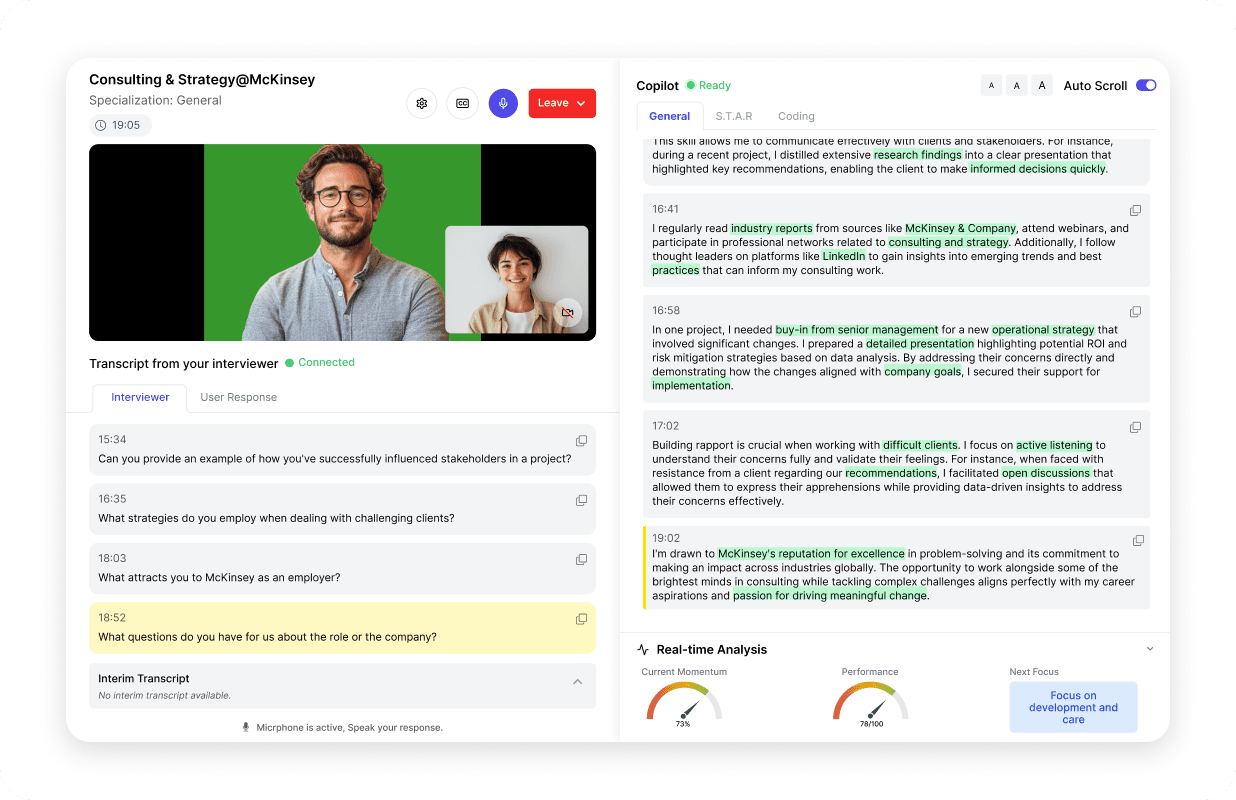Select the S.T.A.R copilot tab
This screenshot has width=1236, height=800.
coord(734,116)
